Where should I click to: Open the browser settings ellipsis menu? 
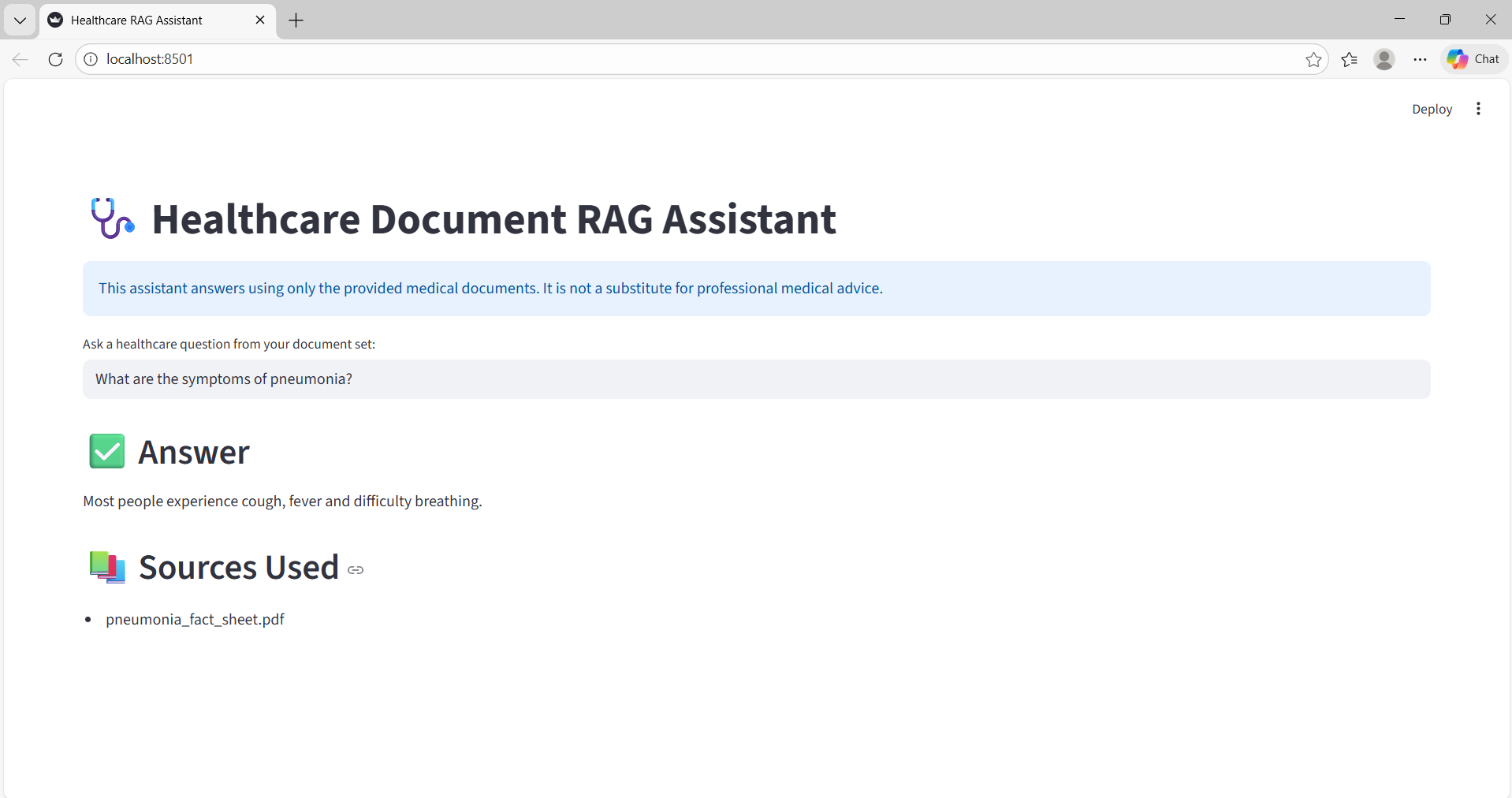point(1421,59)
